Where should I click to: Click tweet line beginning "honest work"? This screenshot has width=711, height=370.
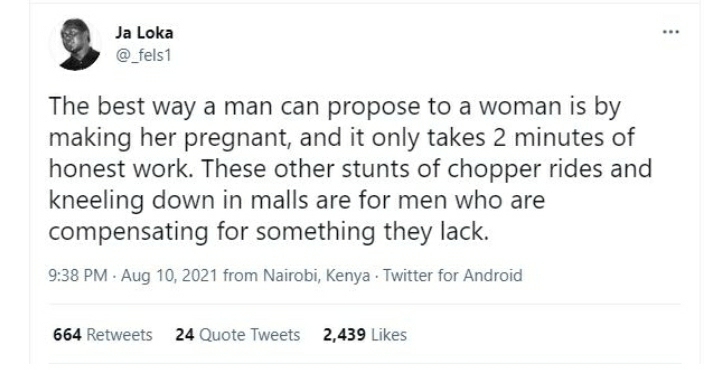pyautogui.click(x=350, y=169)
